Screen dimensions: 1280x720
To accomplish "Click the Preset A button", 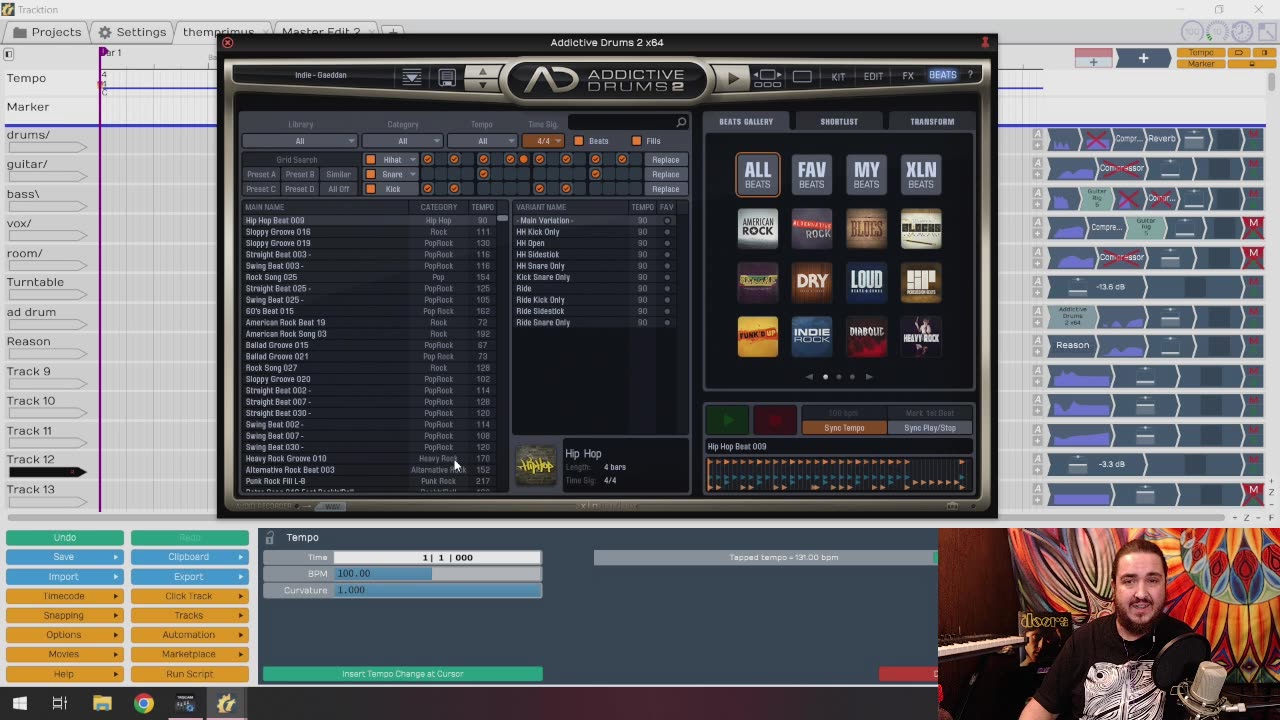I will point(261,174).
